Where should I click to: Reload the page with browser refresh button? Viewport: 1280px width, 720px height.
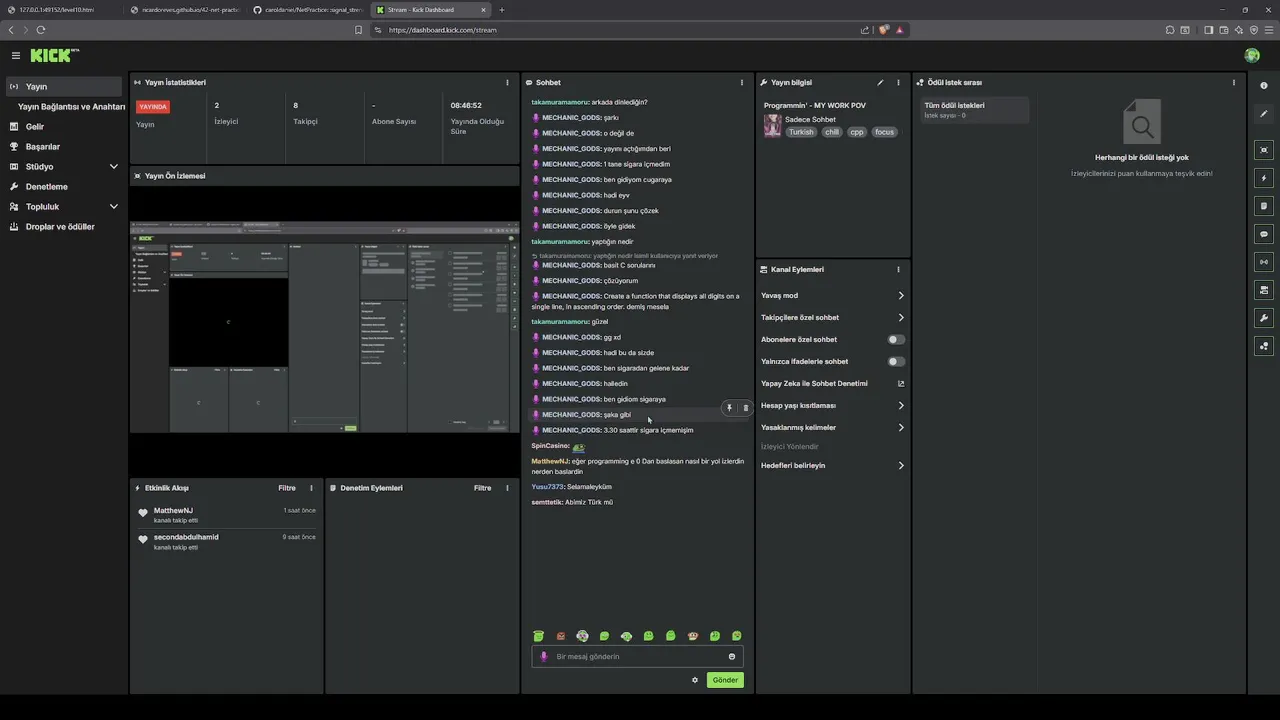pos(40,30)
